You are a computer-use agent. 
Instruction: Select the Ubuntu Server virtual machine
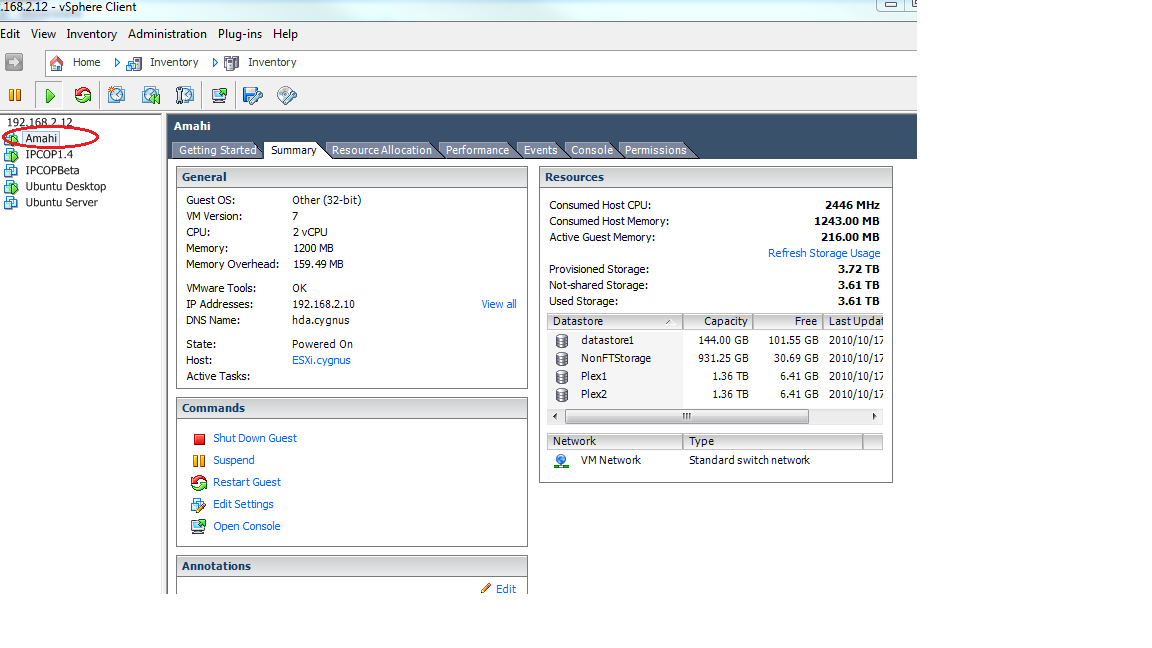pos(61,203)
